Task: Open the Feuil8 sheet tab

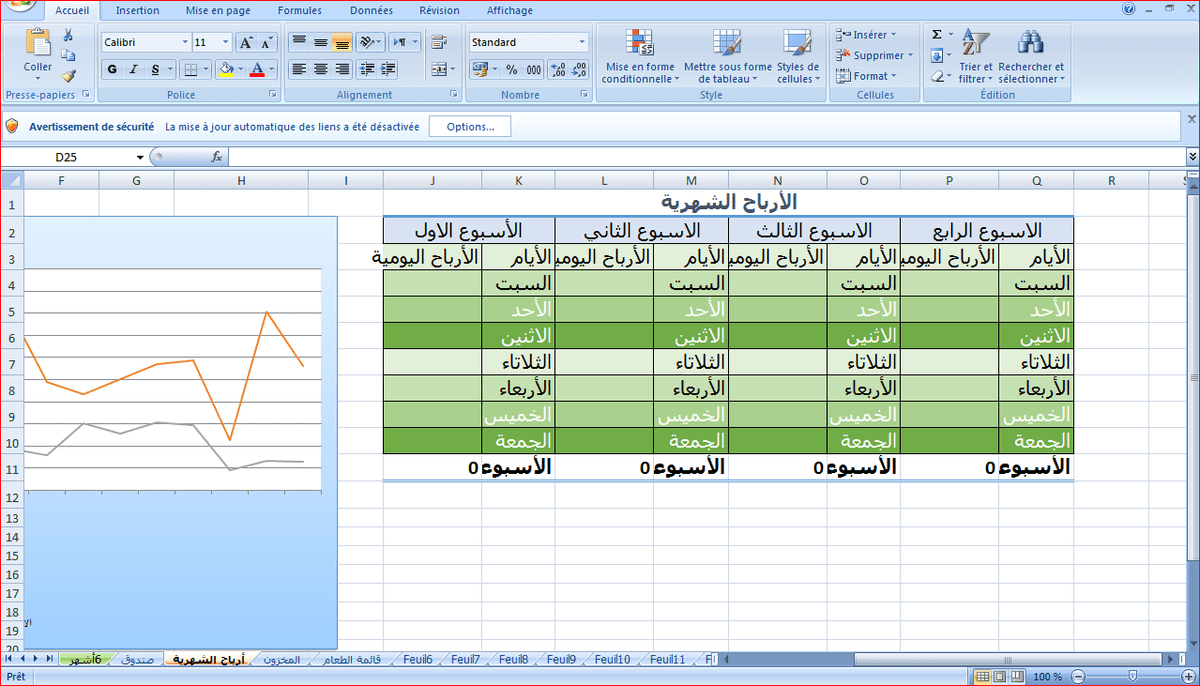Action: [513, 660]
